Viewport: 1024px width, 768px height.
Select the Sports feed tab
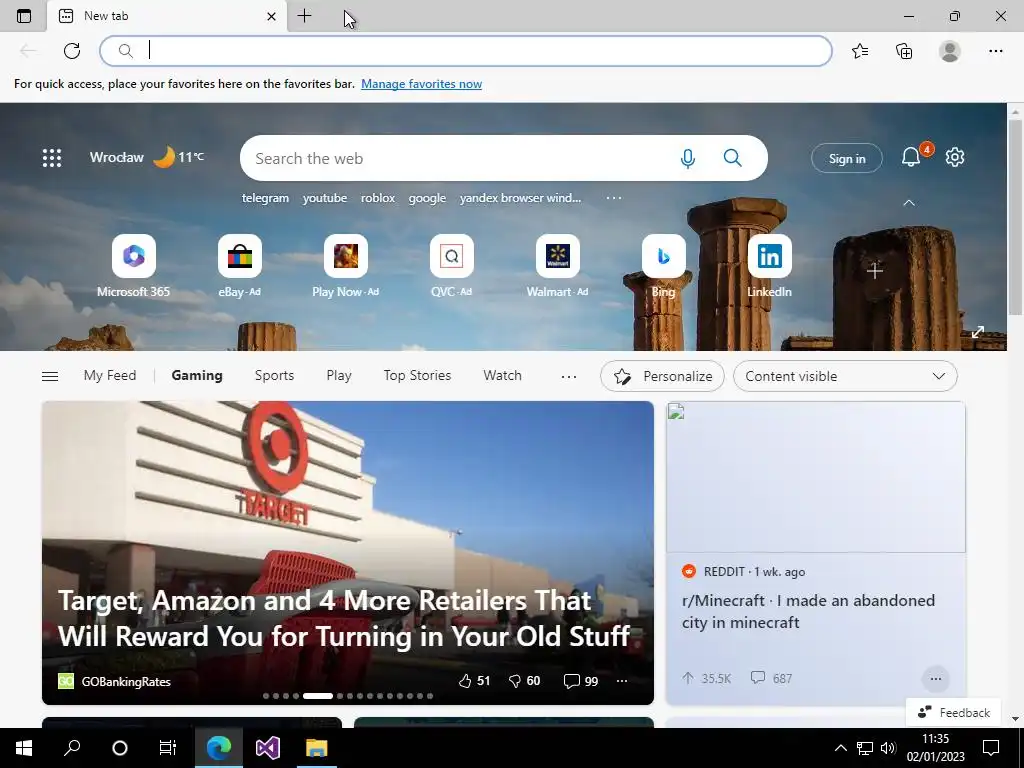coord(274,376)
